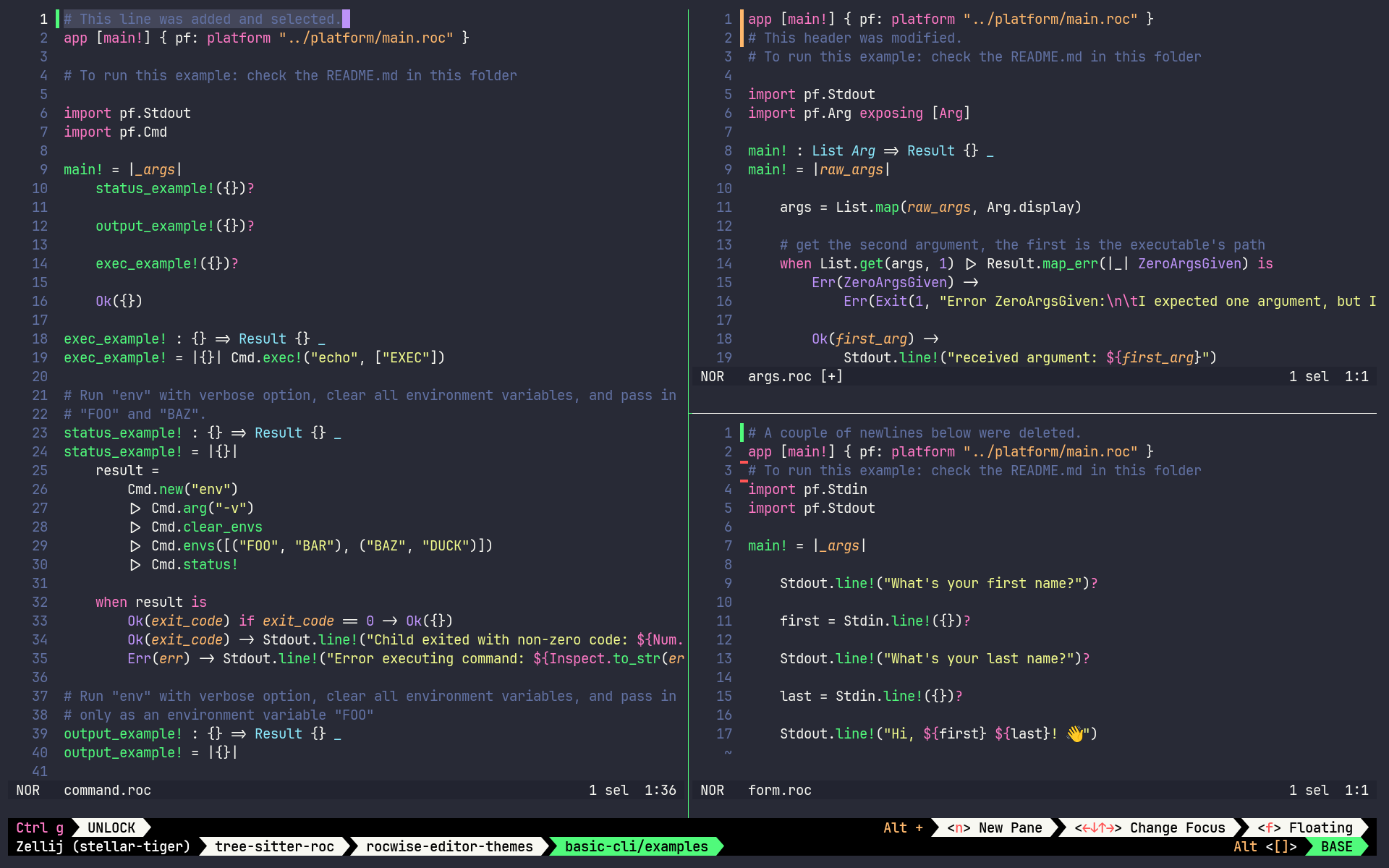Click the red deletion gutter mark above form.roc line 4
Viewport: 1389px width, 868px height.
click(x=744, y=480)
